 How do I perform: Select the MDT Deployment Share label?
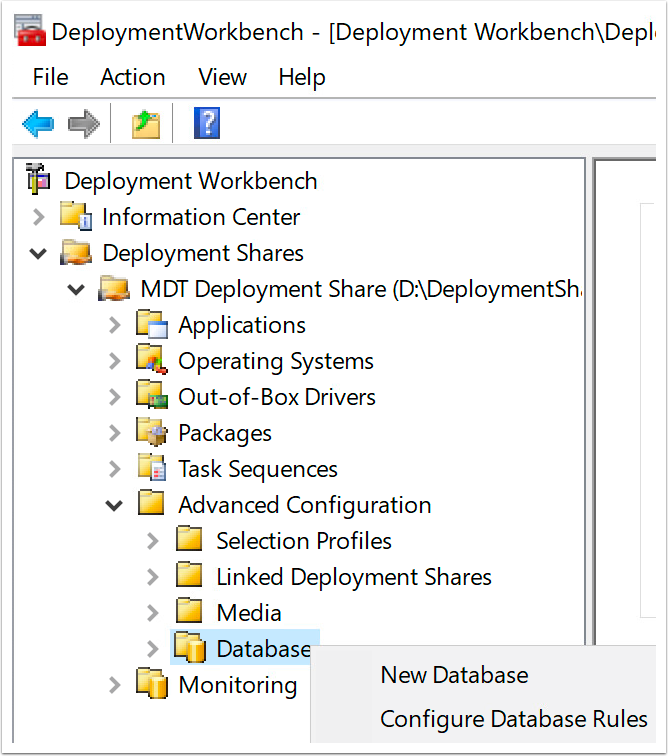pyautogui.click(x=361, y=289)
